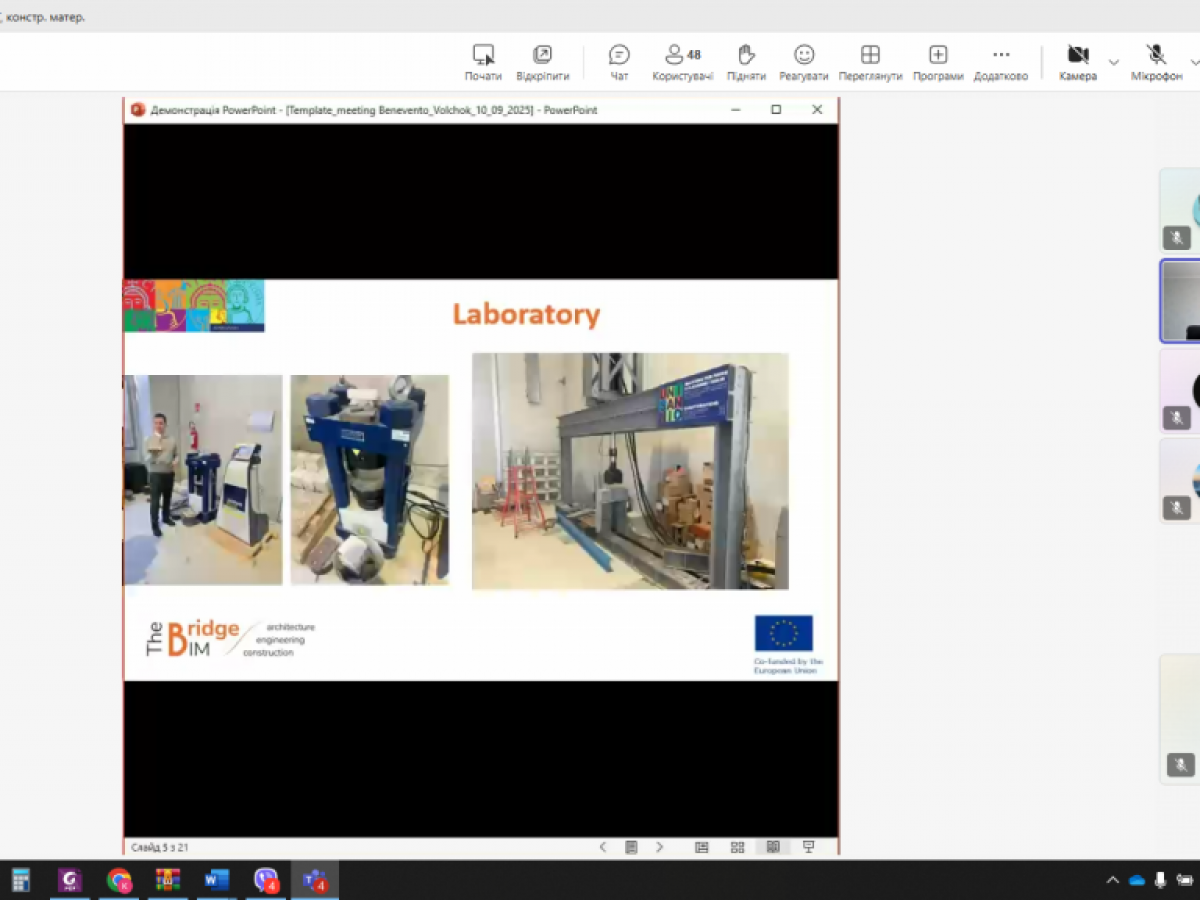
Task: Select the highlighted participant video thumbnail
Action: point(1181,301)
